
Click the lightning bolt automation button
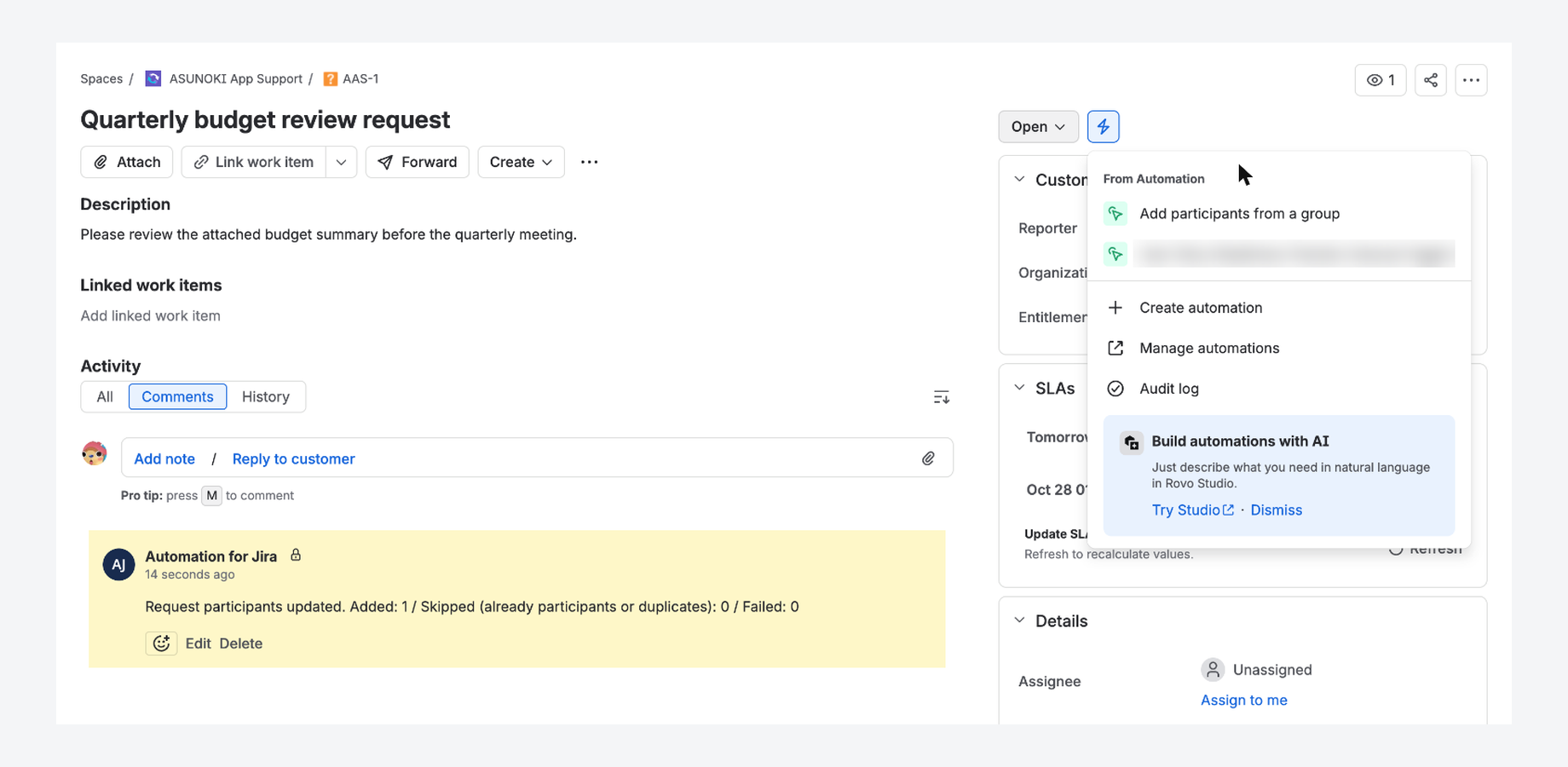tap(1103, 127)
